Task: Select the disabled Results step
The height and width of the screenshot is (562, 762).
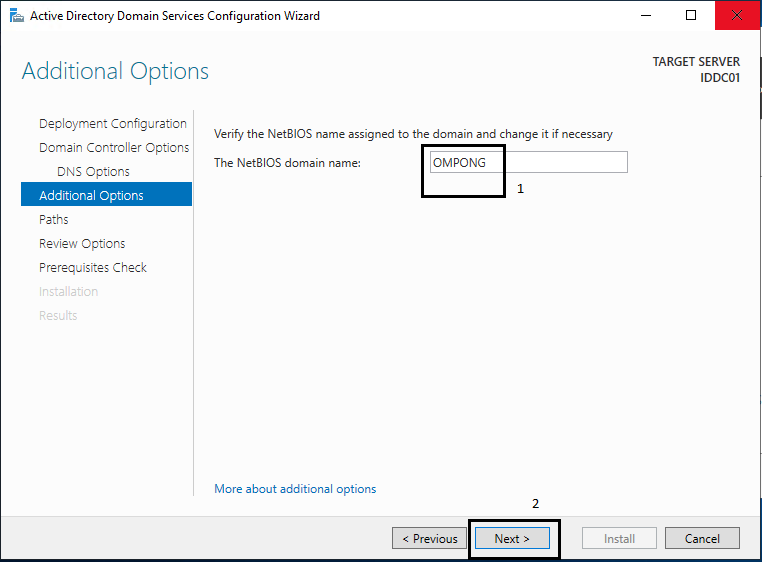Action: point(58,316)
